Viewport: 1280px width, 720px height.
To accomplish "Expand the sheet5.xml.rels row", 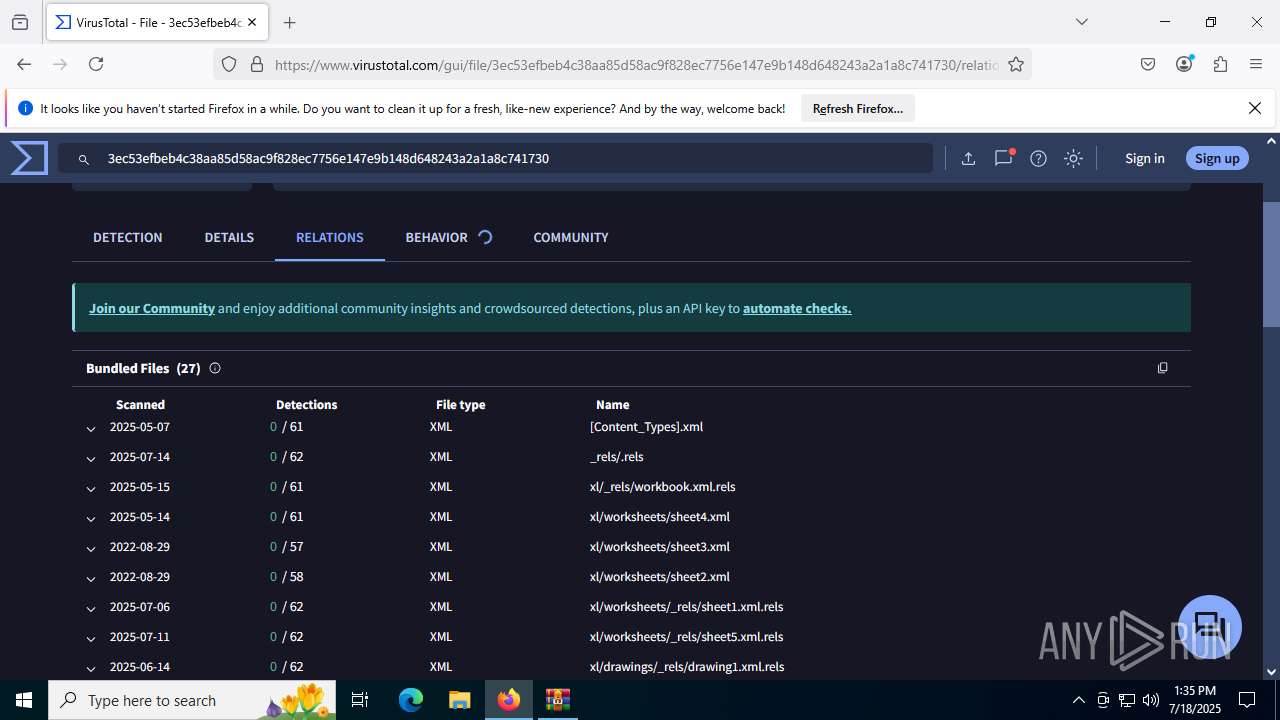I will point(91,638).
